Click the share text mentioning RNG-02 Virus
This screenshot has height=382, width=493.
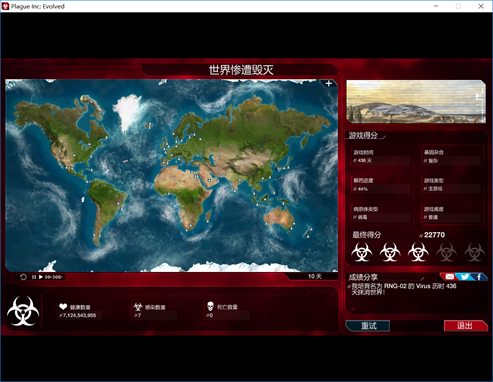(x=403, y=289)
